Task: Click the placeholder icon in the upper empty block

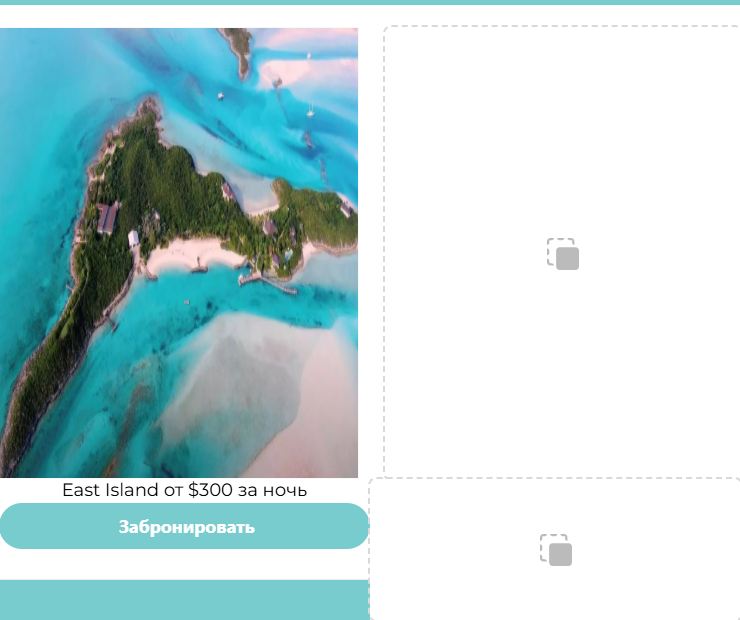Action: (563, 254)
